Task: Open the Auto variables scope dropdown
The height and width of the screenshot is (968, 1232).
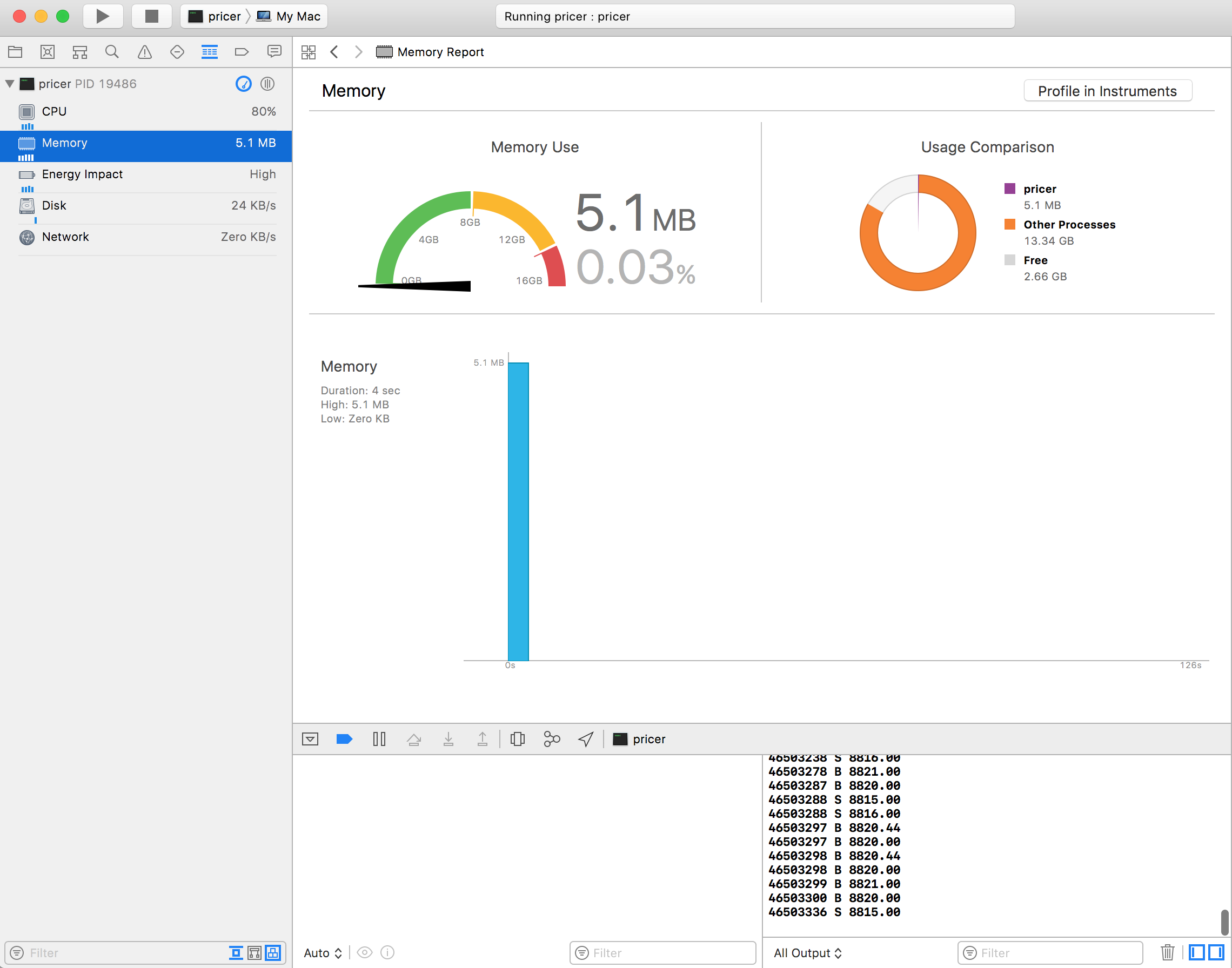Action: pyautogui.click(x=322, y=953)
